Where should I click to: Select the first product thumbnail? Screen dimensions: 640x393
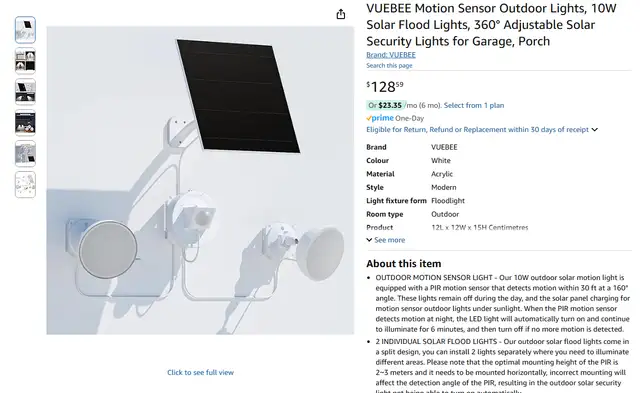(x=25, y=30)
